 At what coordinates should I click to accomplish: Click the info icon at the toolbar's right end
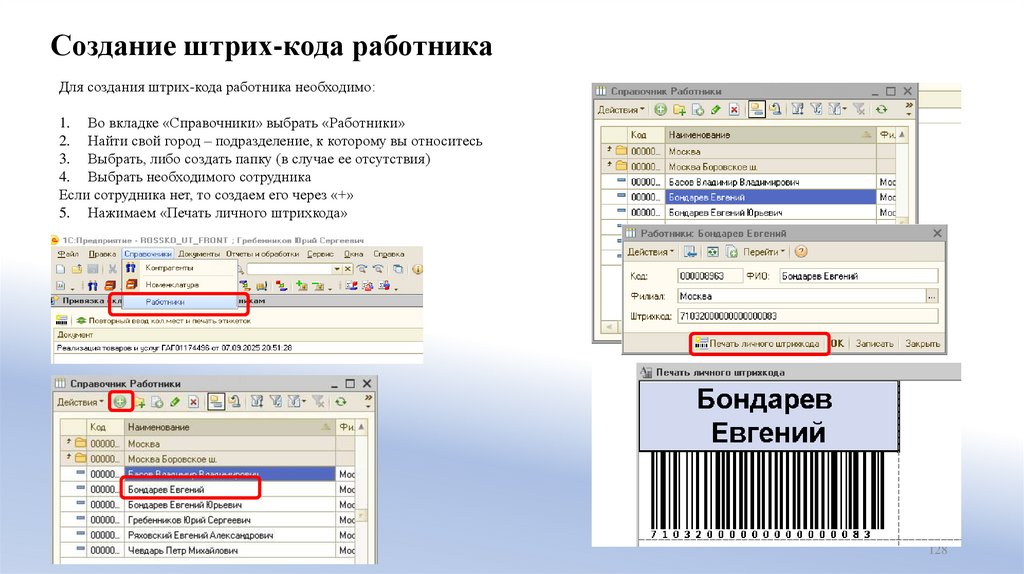(x=417, y=269)
